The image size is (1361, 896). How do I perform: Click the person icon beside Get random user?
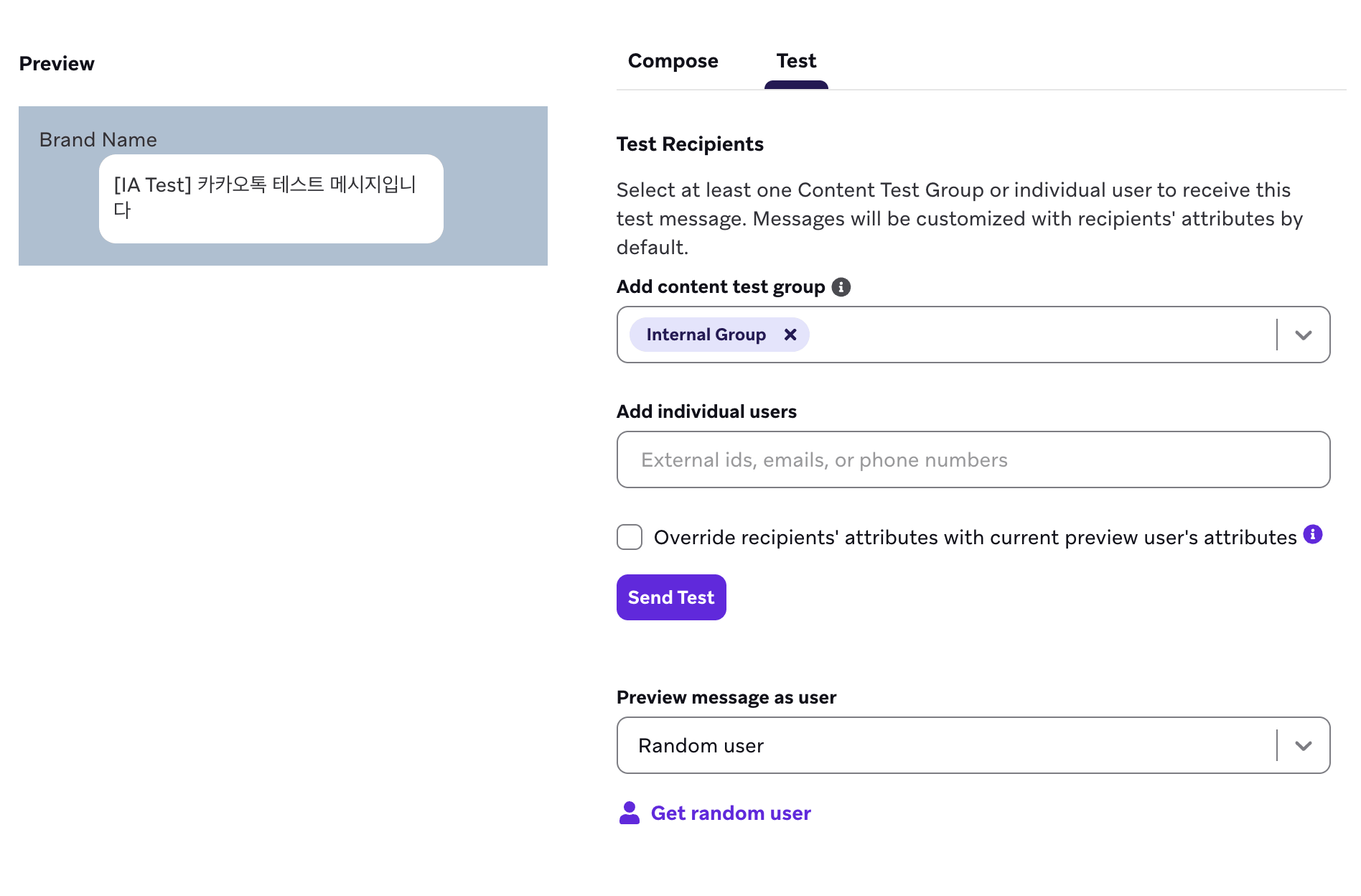coord(629,813)
